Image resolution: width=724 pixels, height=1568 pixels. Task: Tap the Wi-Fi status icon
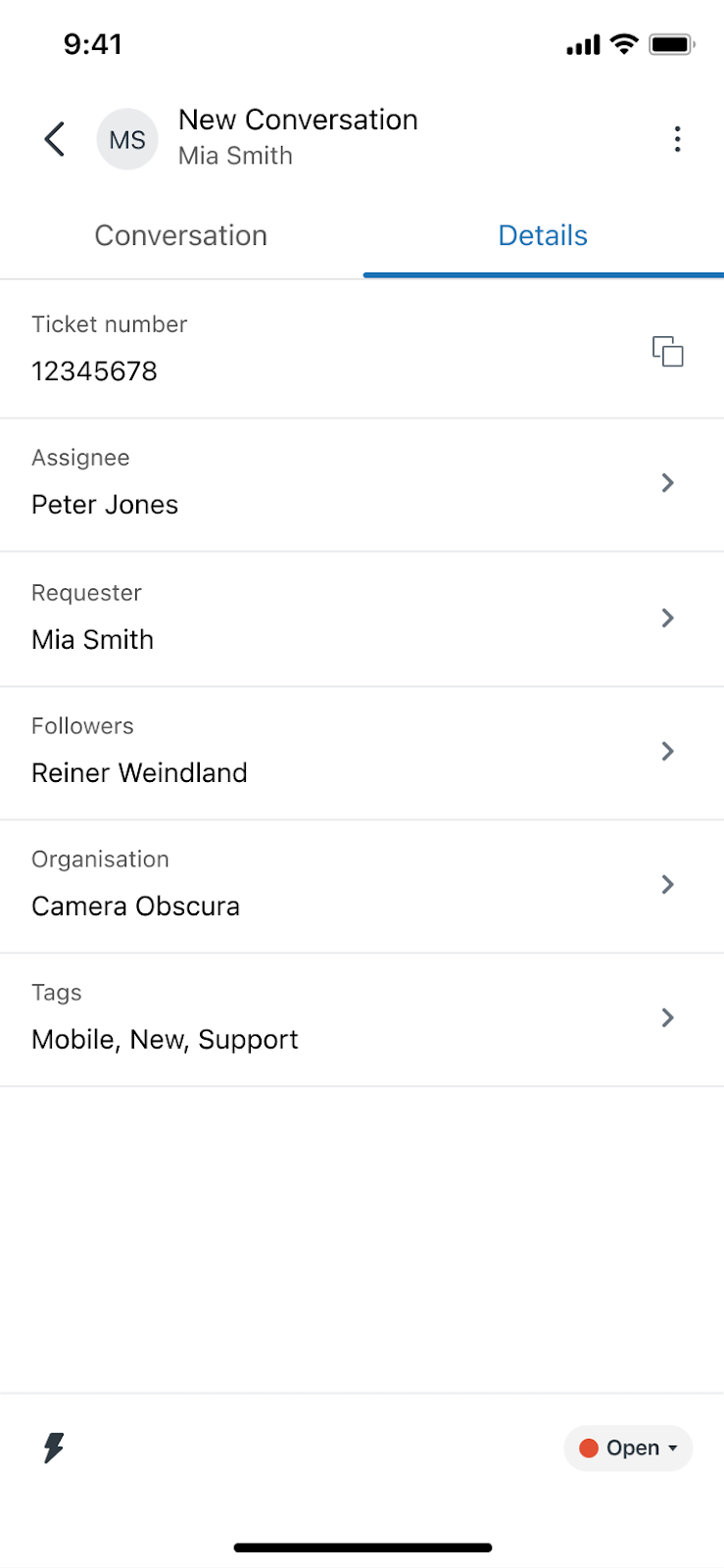[623, 44]
